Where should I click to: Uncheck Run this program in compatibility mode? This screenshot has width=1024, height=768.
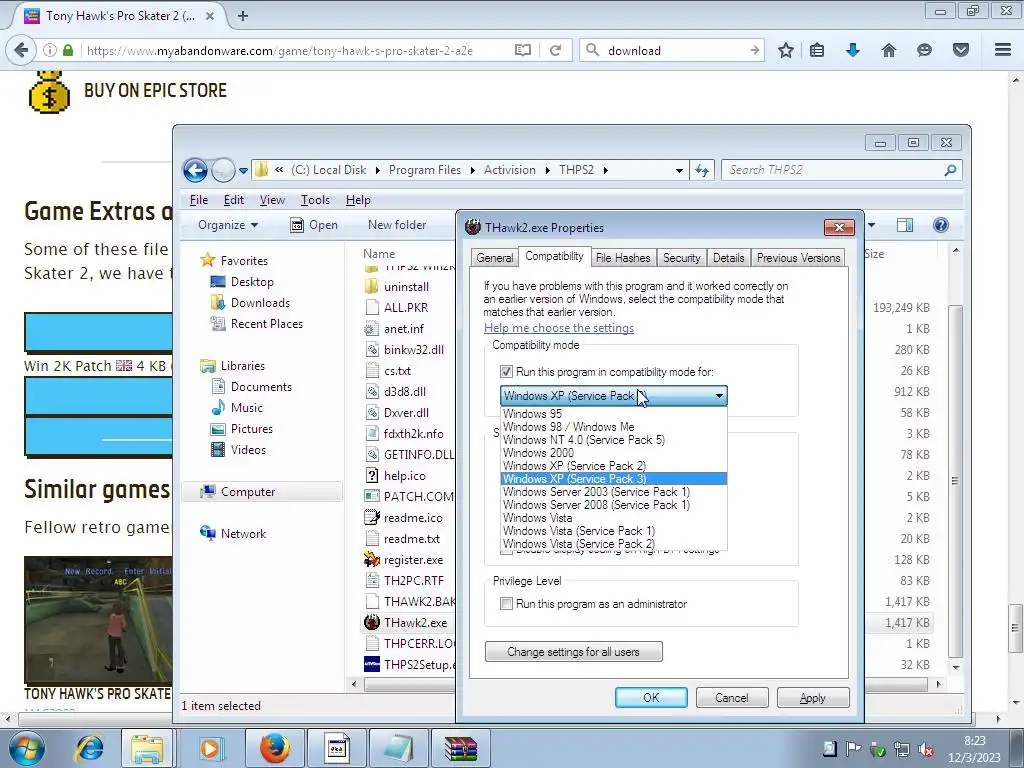pyautogui.click(x=506, y=372)
